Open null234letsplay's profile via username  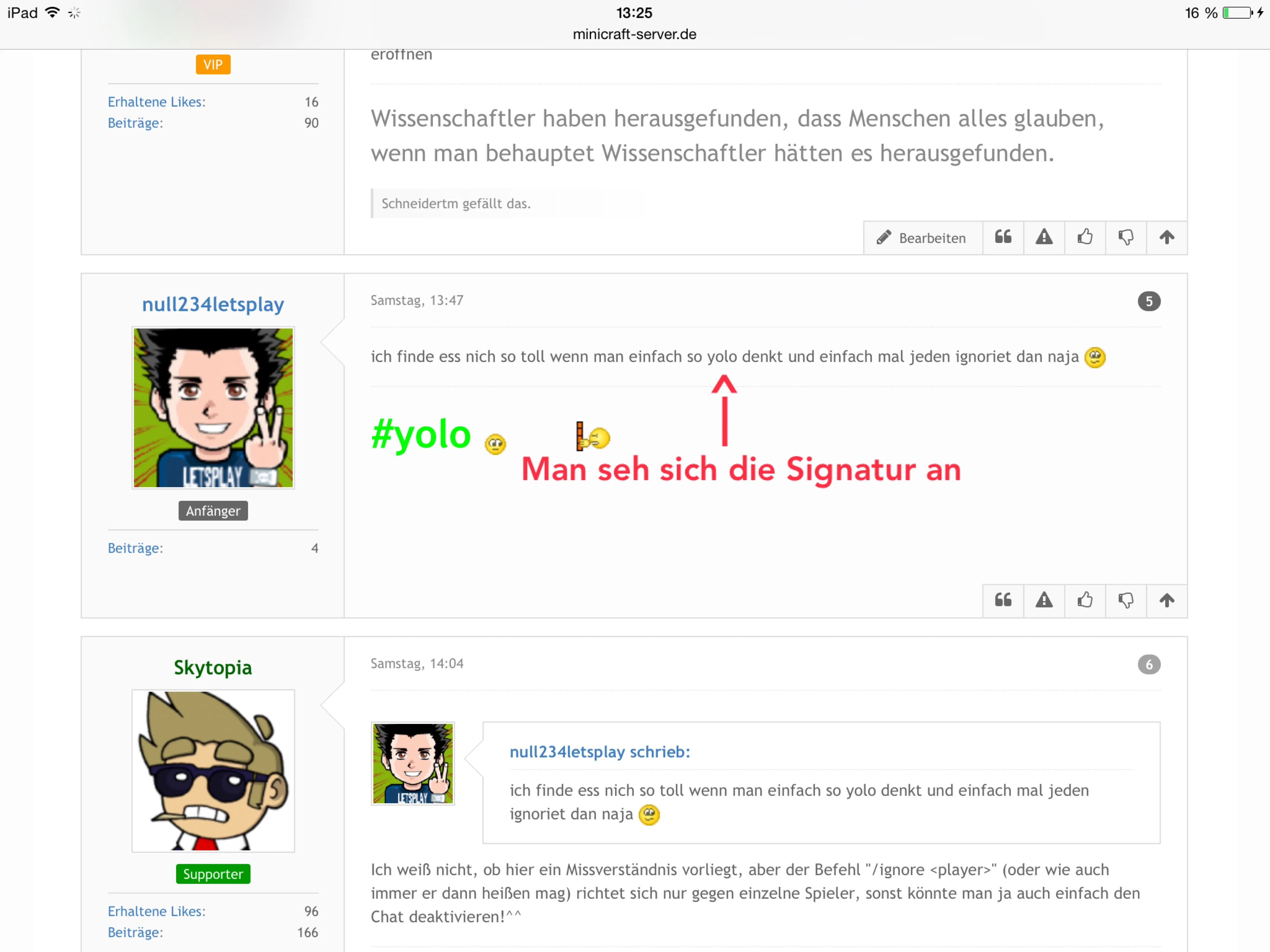pos(213,304)
